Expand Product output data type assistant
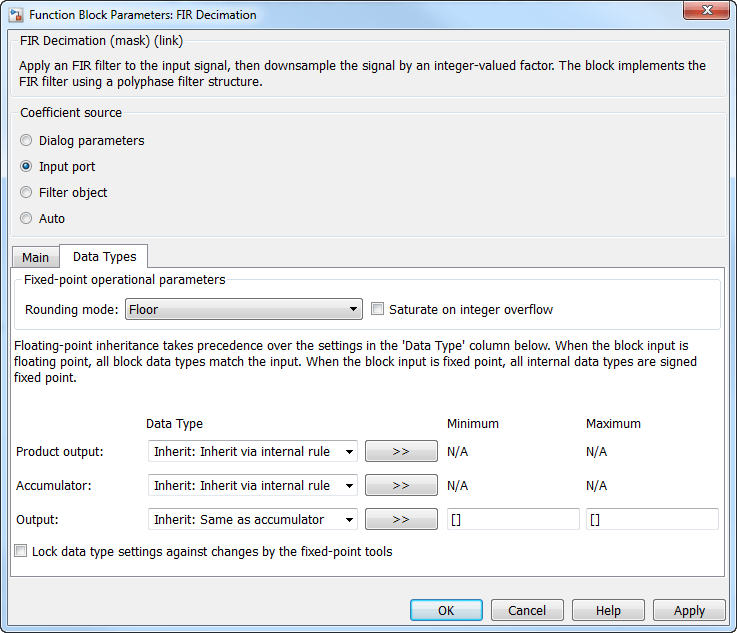Viewport: 737px width, 633px height. [x=401, y=452]
